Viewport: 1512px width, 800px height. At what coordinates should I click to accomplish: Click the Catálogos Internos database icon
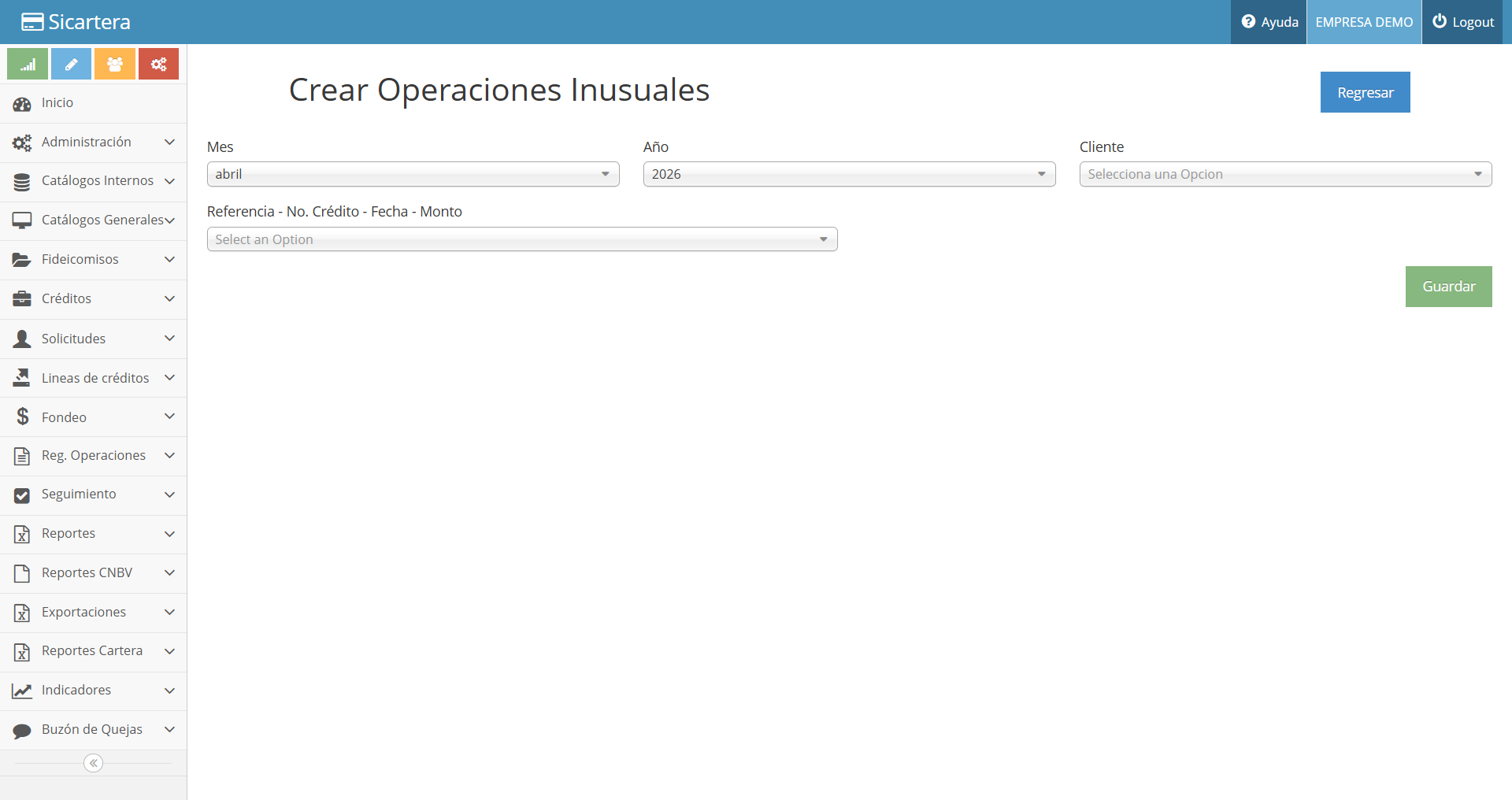[x=22, y=182]
